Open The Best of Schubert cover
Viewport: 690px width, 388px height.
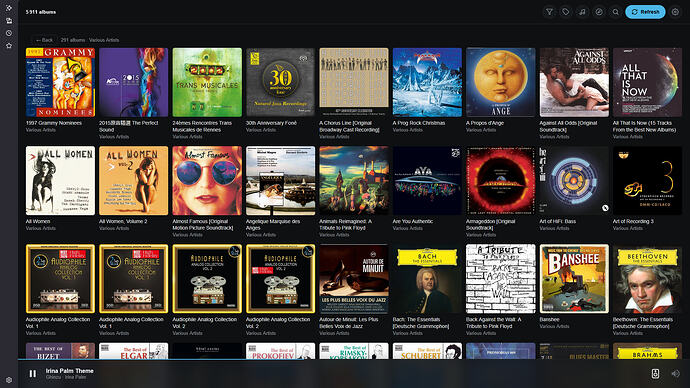pos(427,351)
